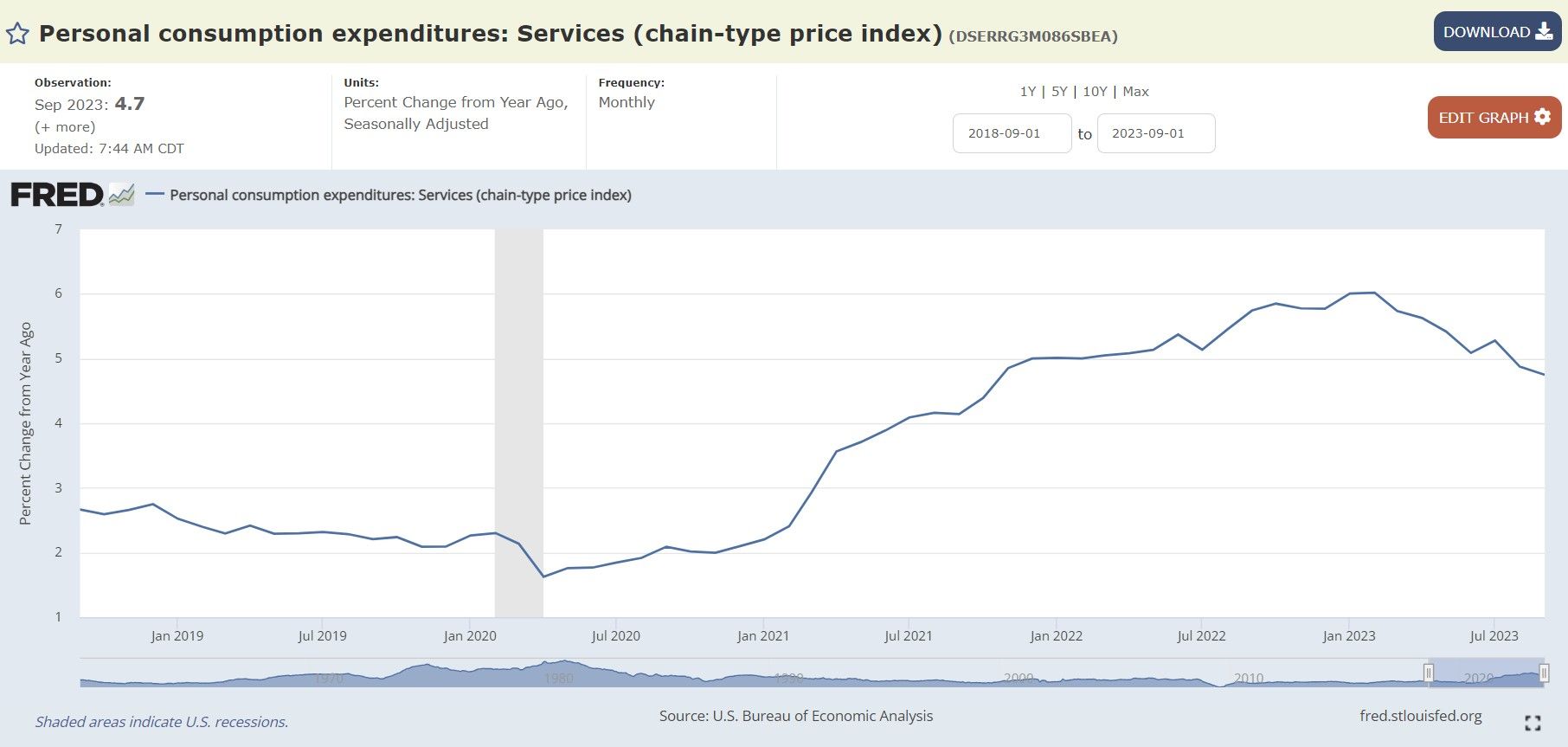The height and width of the screenshot is (747, 1568).
Task: Click the fred.stlouisfed.org text
Action: 1420,716
